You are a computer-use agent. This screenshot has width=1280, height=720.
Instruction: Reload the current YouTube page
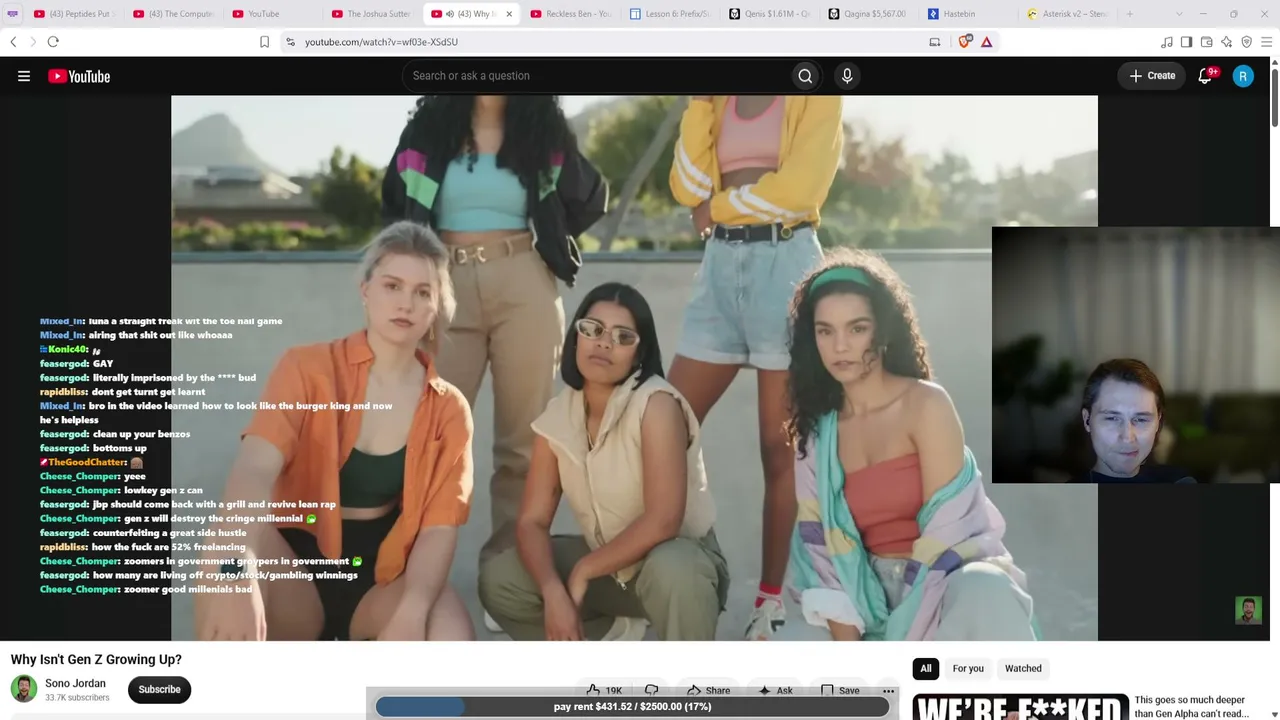(53, 42)
